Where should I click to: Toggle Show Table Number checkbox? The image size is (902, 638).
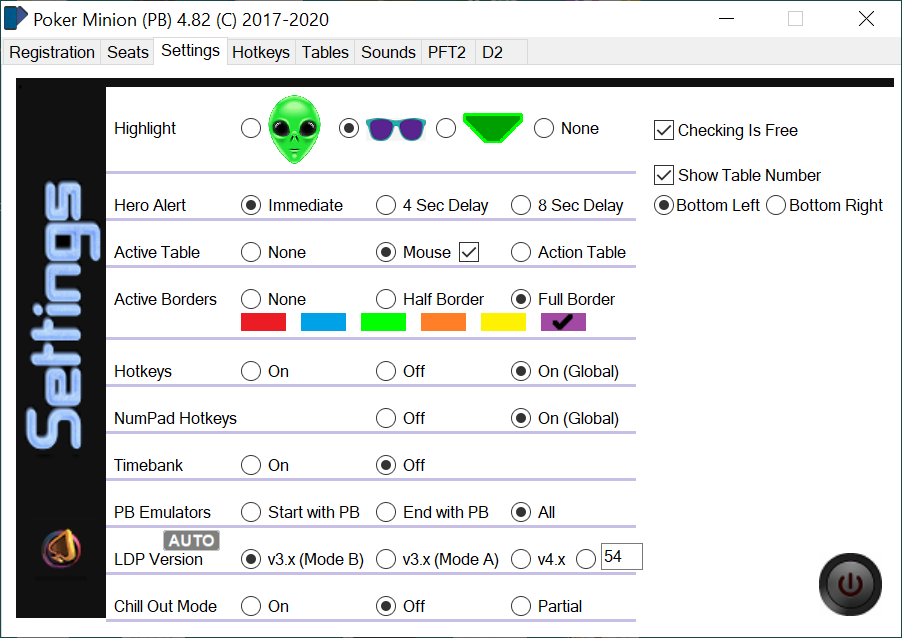click(664, 175)
